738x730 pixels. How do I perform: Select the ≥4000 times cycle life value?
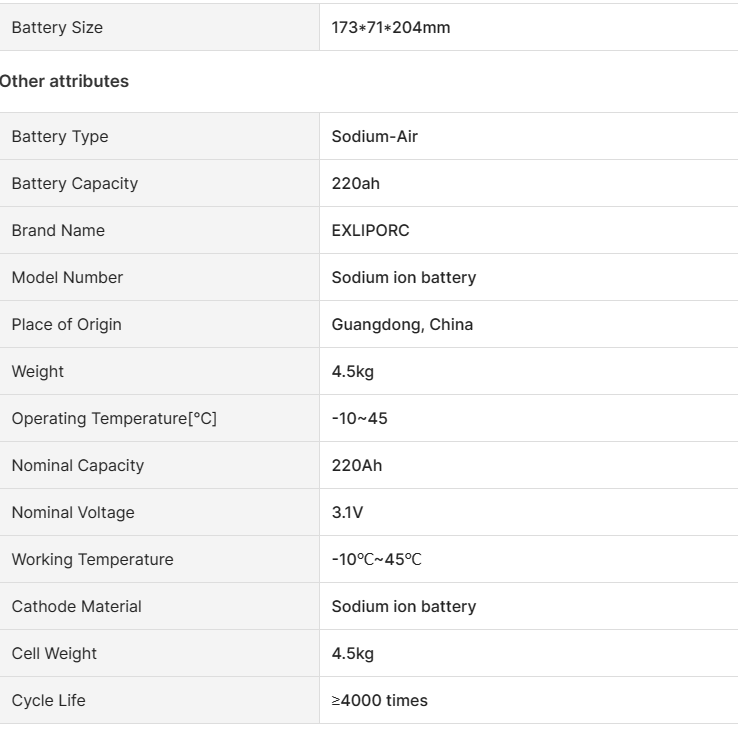pos(380,700)
